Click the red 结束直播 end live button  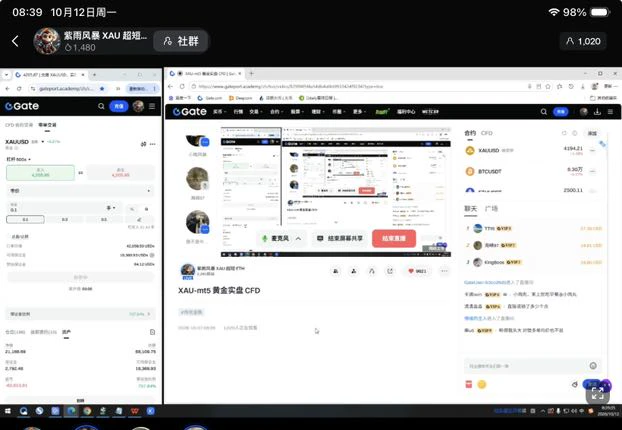394,239
